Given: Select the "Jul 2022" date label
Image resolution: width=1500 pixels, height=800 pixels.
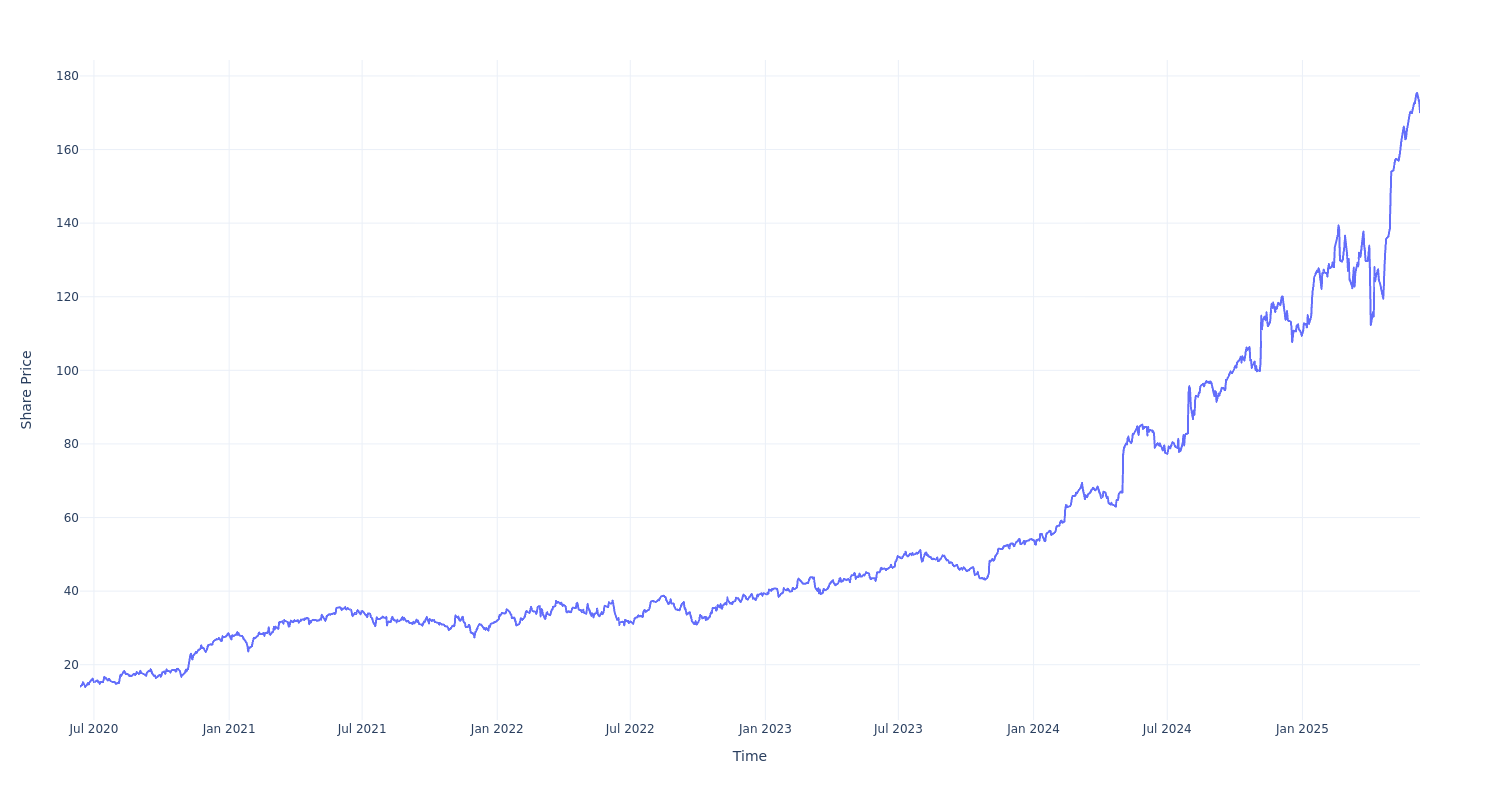Looking at the screenshot, I should click(x=630, y=729).
